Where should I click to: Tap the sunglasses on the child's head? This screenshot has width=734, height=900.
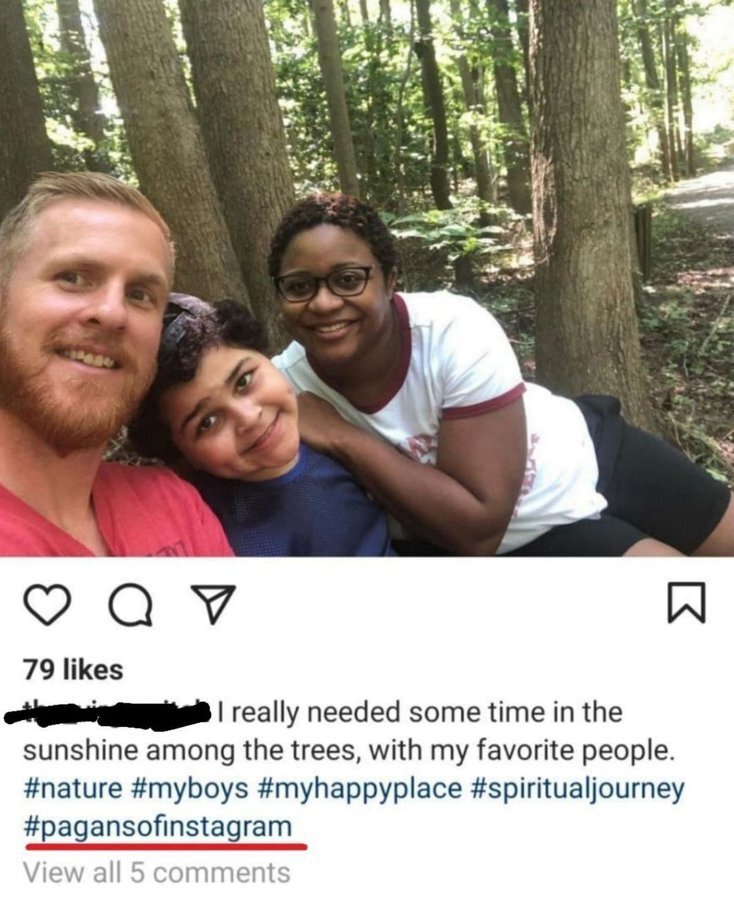(187, 323)
